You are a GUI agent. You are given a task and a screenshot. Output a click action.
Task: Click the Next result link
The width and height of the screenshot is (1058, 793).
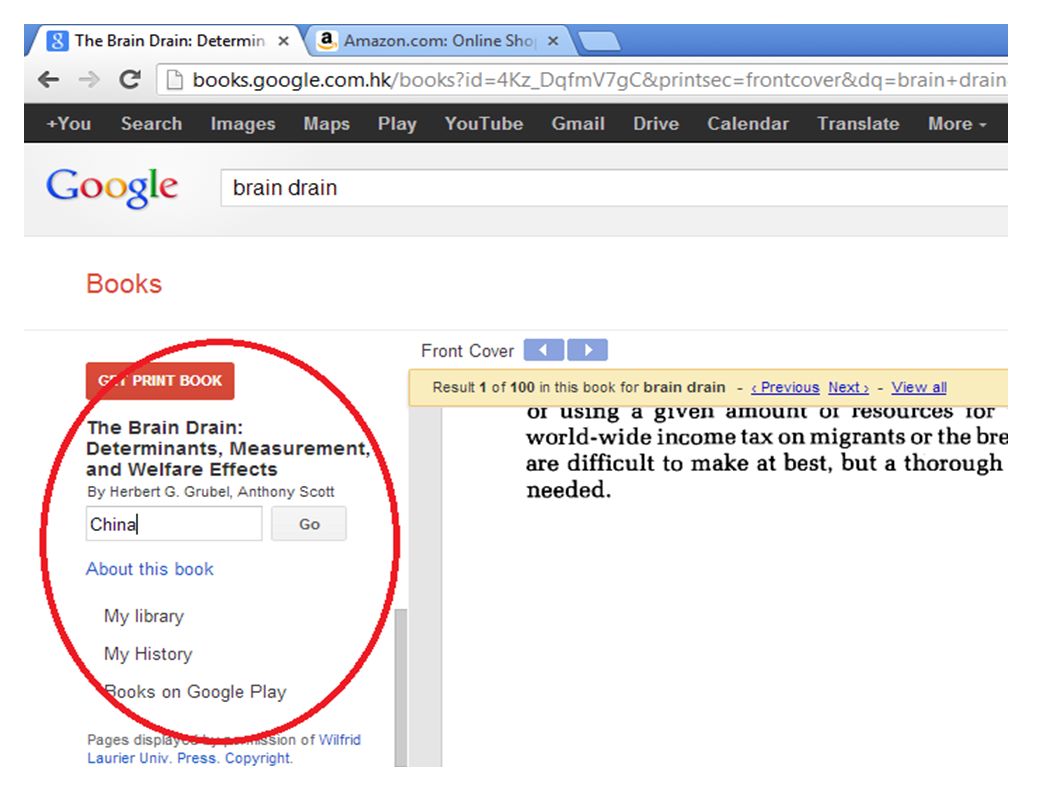point(848,387)
